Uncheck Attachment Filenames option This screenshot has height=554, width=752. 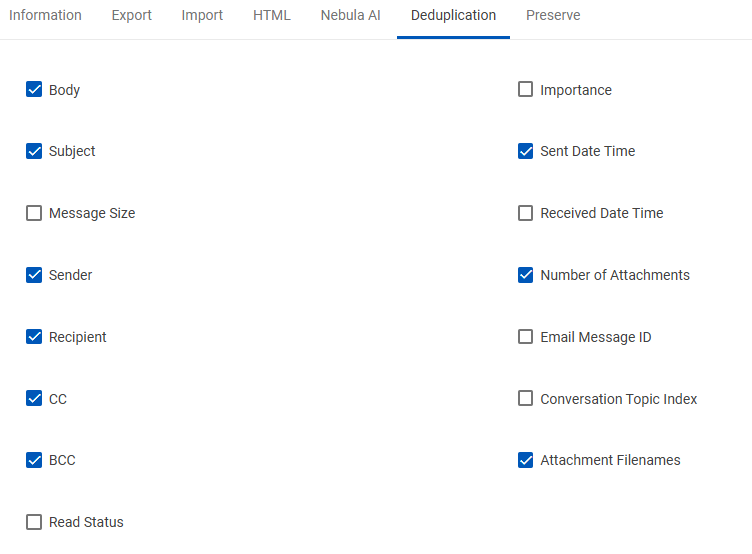pyautogui.click(x=526, y=460)
